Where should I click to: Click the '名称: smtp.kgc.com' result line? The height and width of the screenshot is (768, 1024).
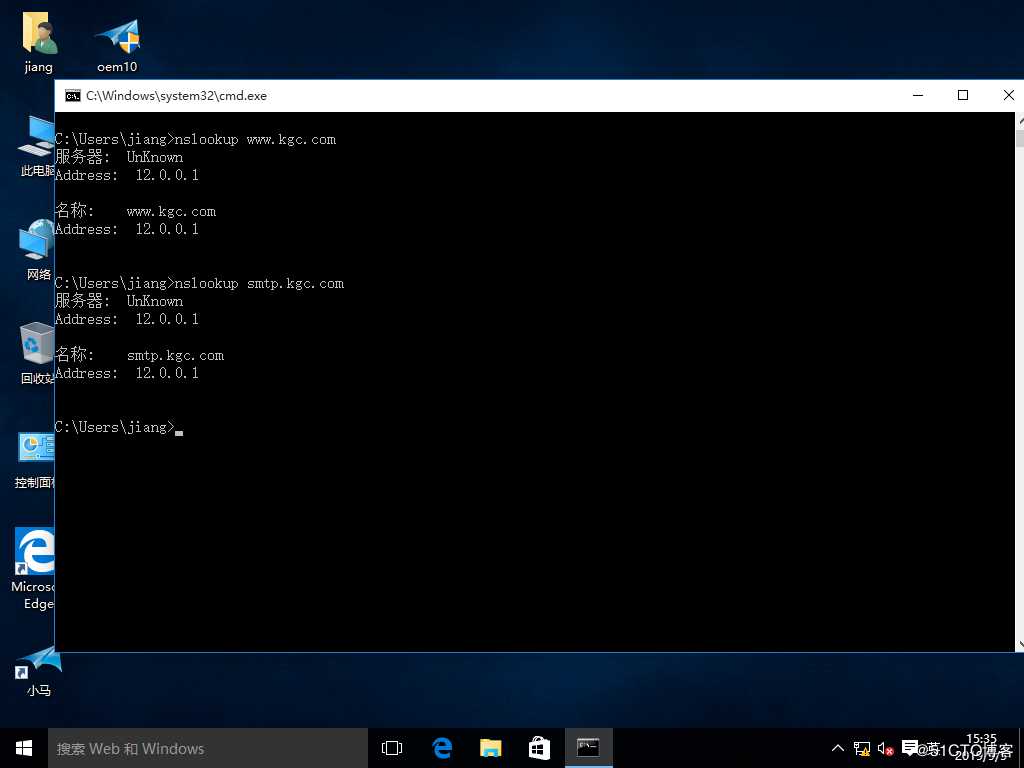point(140,355)
